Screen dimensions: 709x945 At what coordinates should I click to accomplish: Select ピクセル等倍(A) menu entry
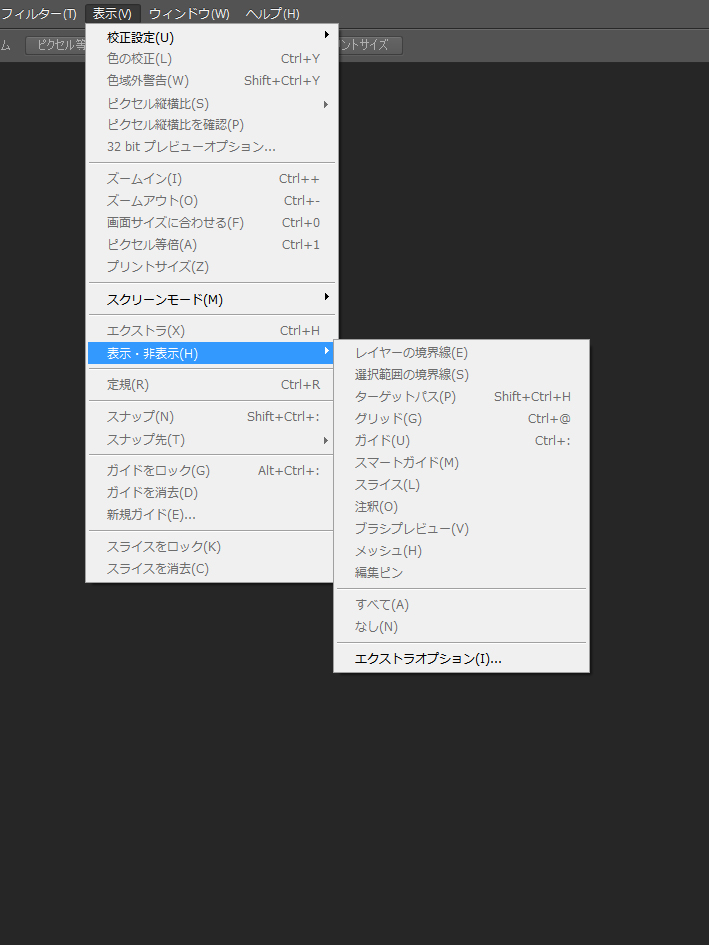(212, 245)
